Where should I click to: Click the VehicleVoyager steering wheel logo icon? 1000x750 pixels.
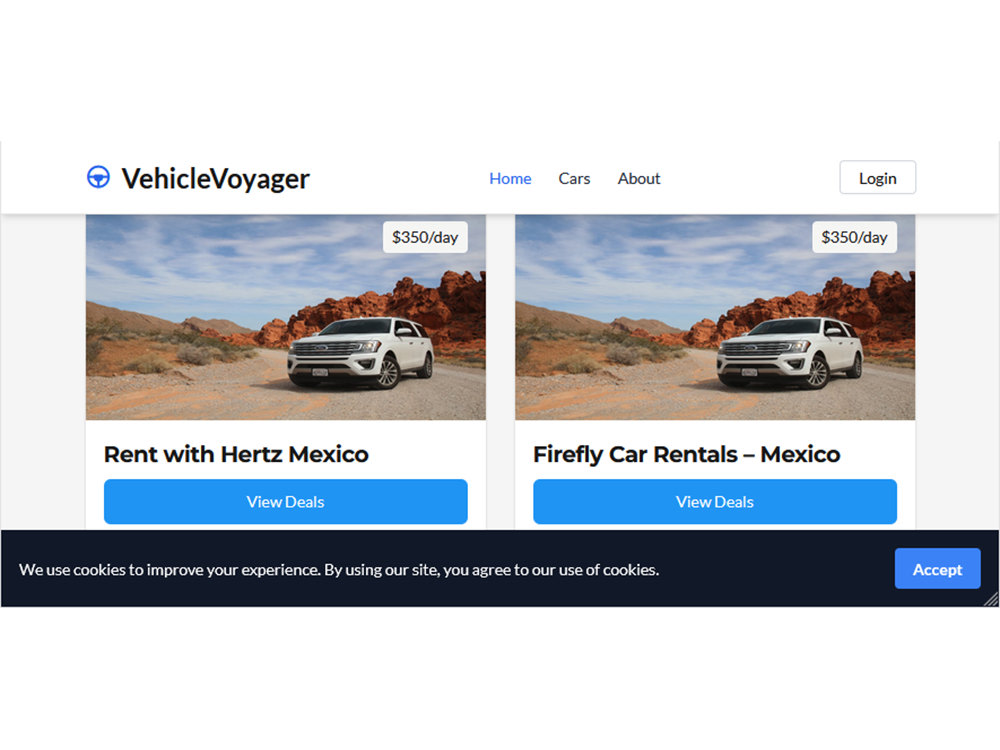coord(98,177)
